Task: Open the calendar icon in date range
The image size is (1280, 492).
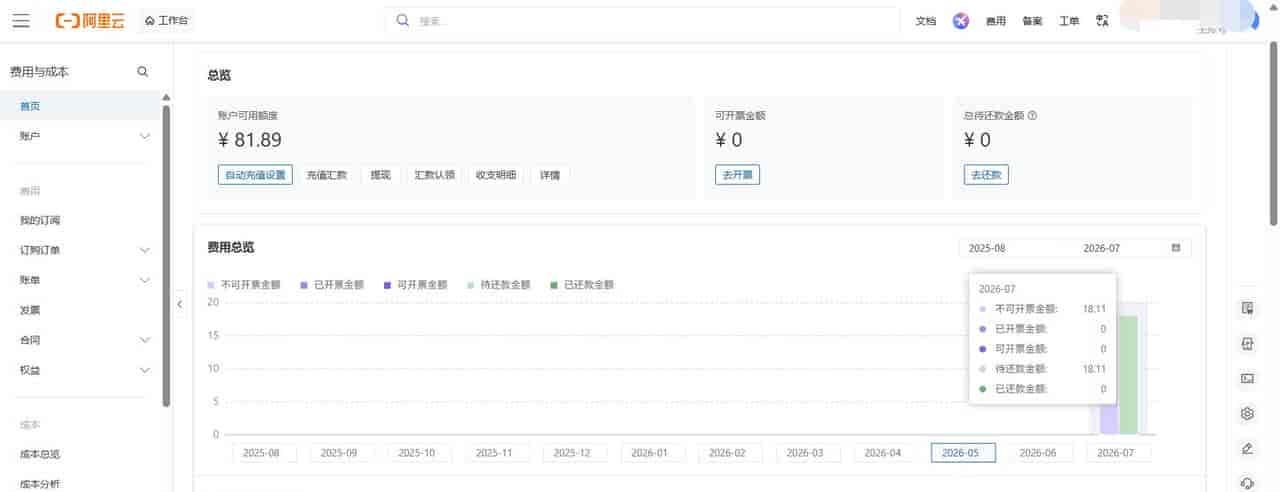Action: 1176,248
